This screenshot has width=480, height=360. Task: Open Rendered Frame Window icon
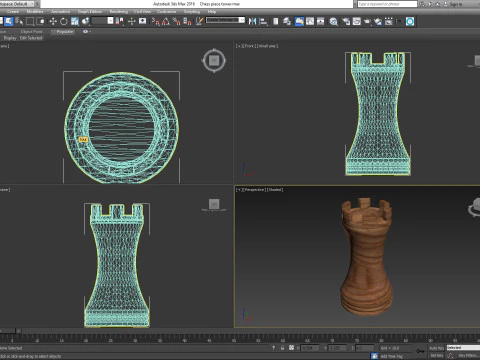click(x=357, y=21)
